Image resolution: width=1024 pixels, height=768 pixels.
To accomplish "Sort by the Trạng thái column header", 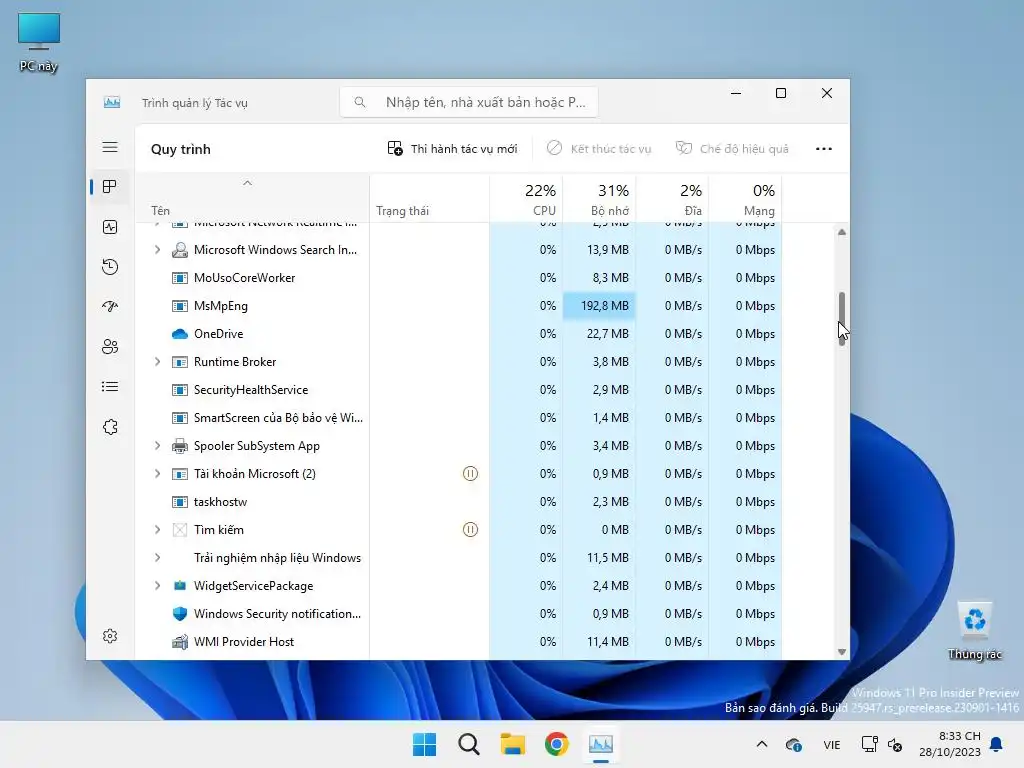I will [429, 198].
